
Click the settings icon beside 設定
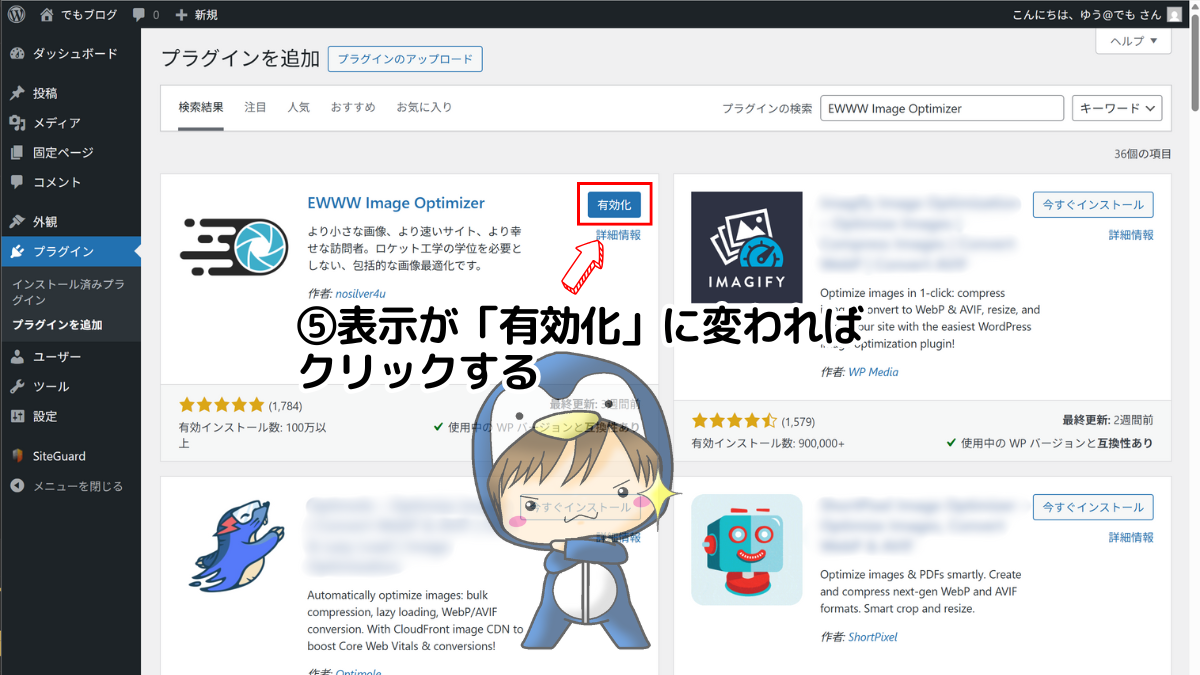point(17,416)
